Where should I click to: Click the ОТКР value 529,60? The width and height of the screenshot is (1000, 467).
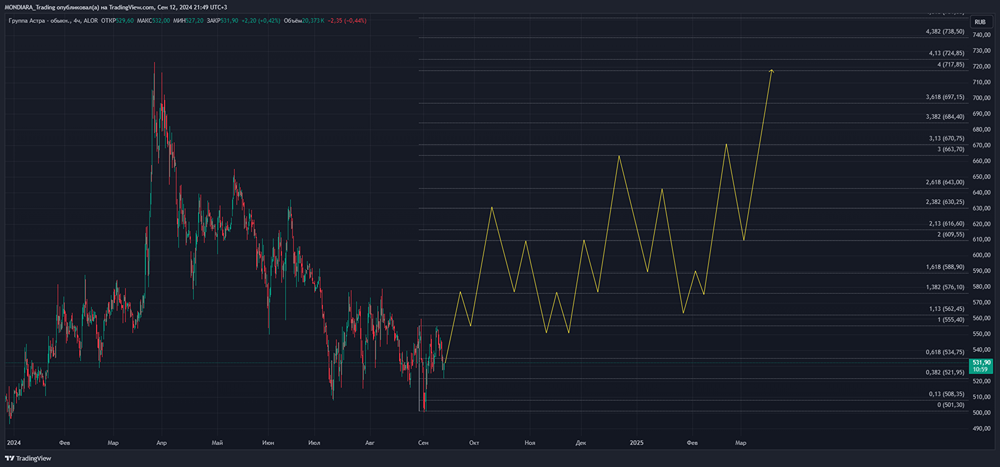[125, 20]
